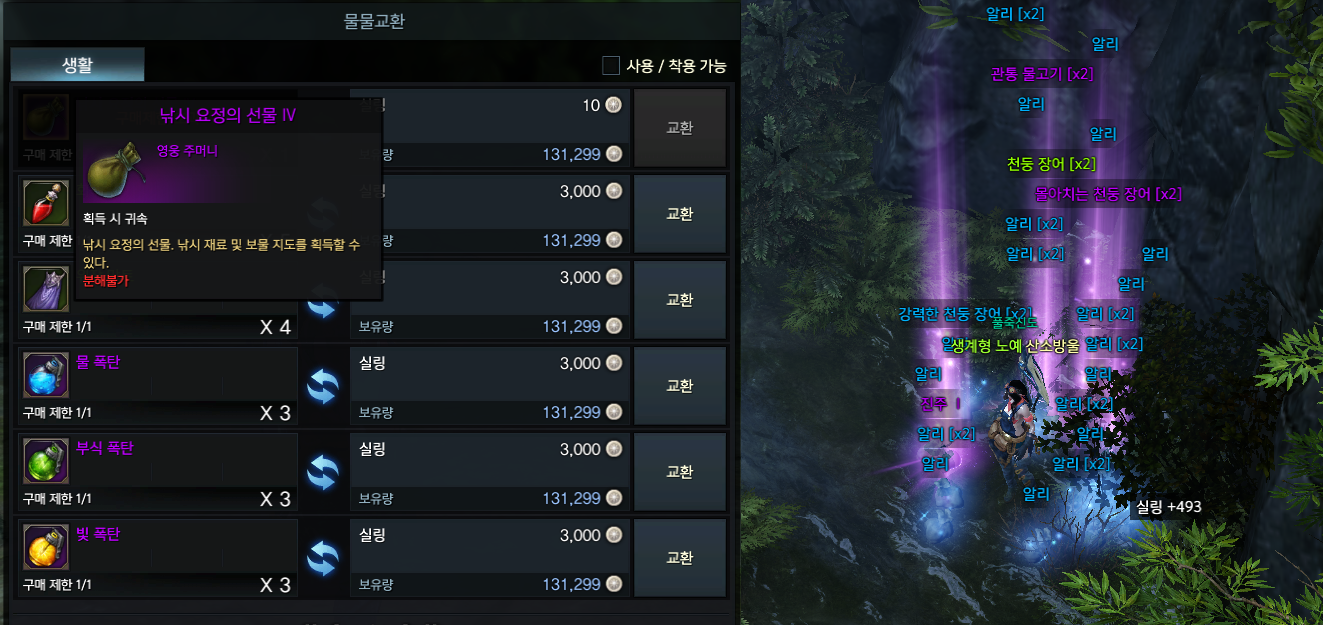Click the exchange arrows icon beside 빛 폭탄
This screenshot has height=625, width=1324.
323,558
